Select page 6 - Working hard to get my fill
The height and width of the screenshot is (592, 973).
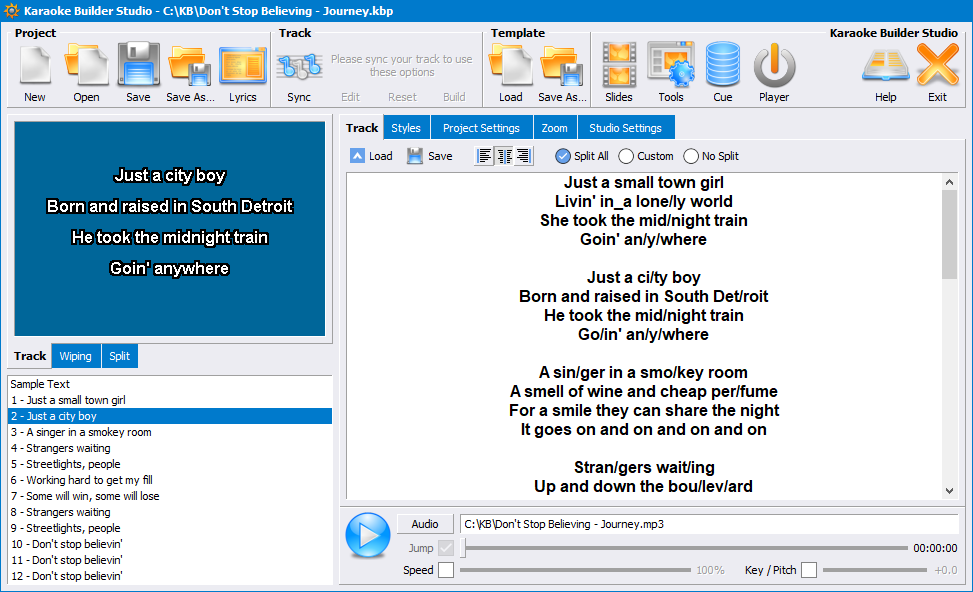pyautogui.click(x=169, y=480)
